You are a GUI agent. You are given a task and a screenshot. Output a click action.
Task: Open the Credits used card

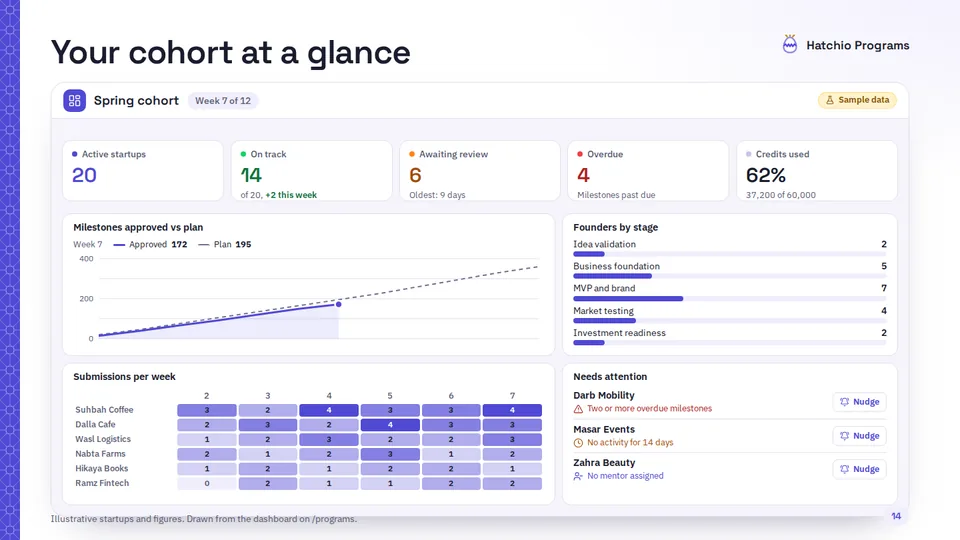(x=817, y=171)
